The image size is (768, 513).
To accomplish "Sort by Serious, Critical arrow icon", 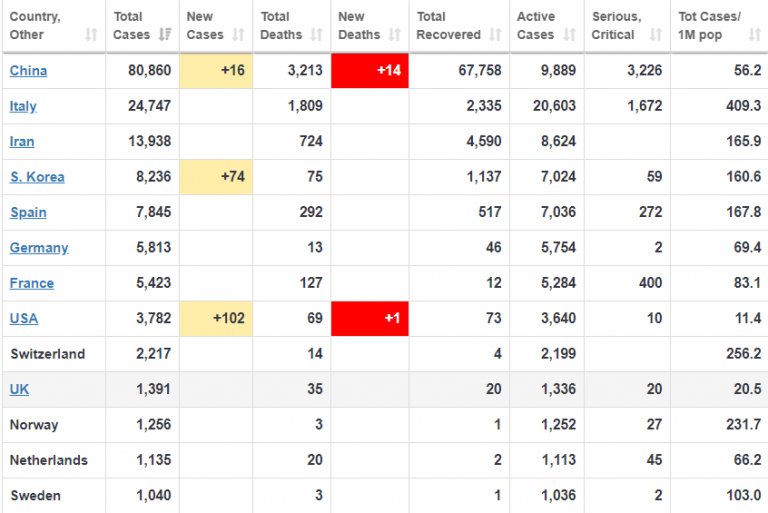I will click(655, 35).
